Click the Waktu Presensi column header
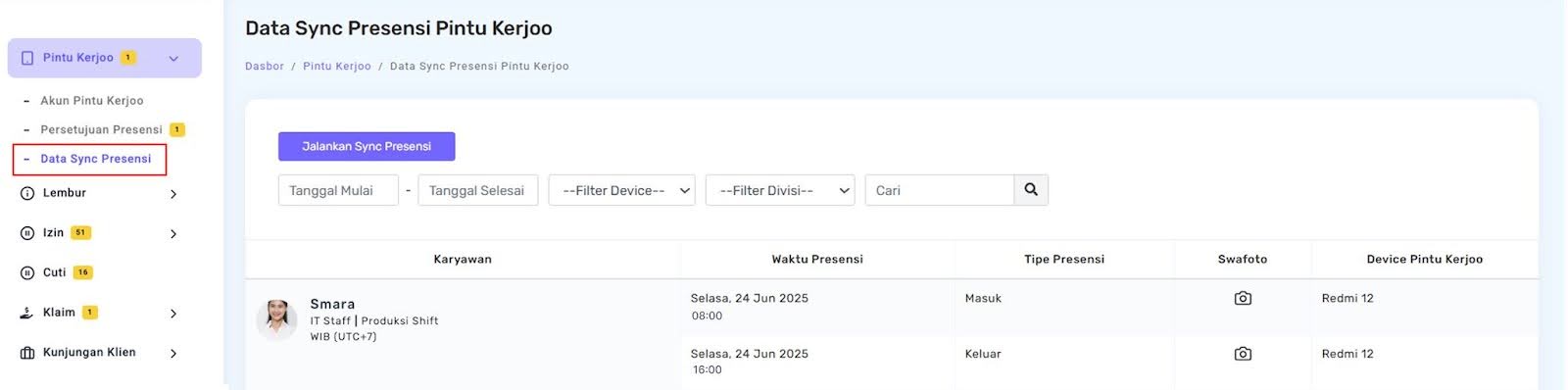Viewport: 1568px width, 390px height. point(817,260)
